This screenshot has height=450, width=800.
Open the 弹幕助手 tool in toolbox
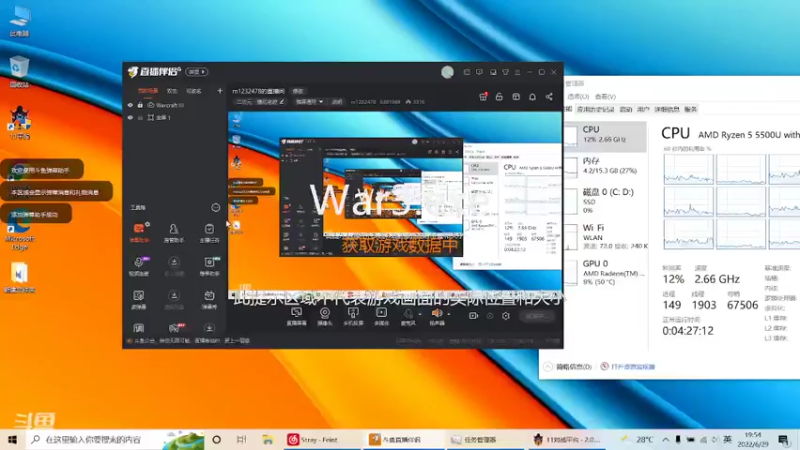pyautogui.click(x=139, y=232)
